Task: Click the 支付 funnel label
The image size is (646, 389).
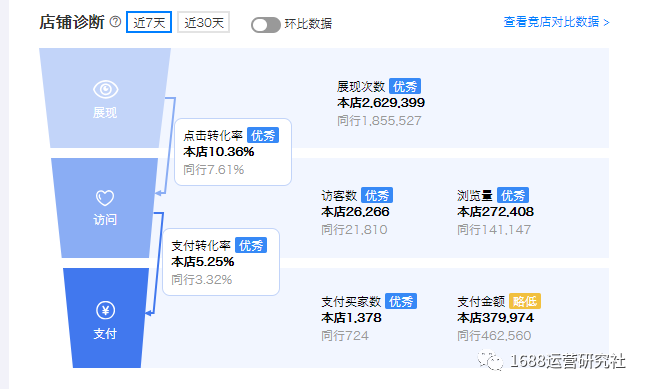Action: point(105,334)
